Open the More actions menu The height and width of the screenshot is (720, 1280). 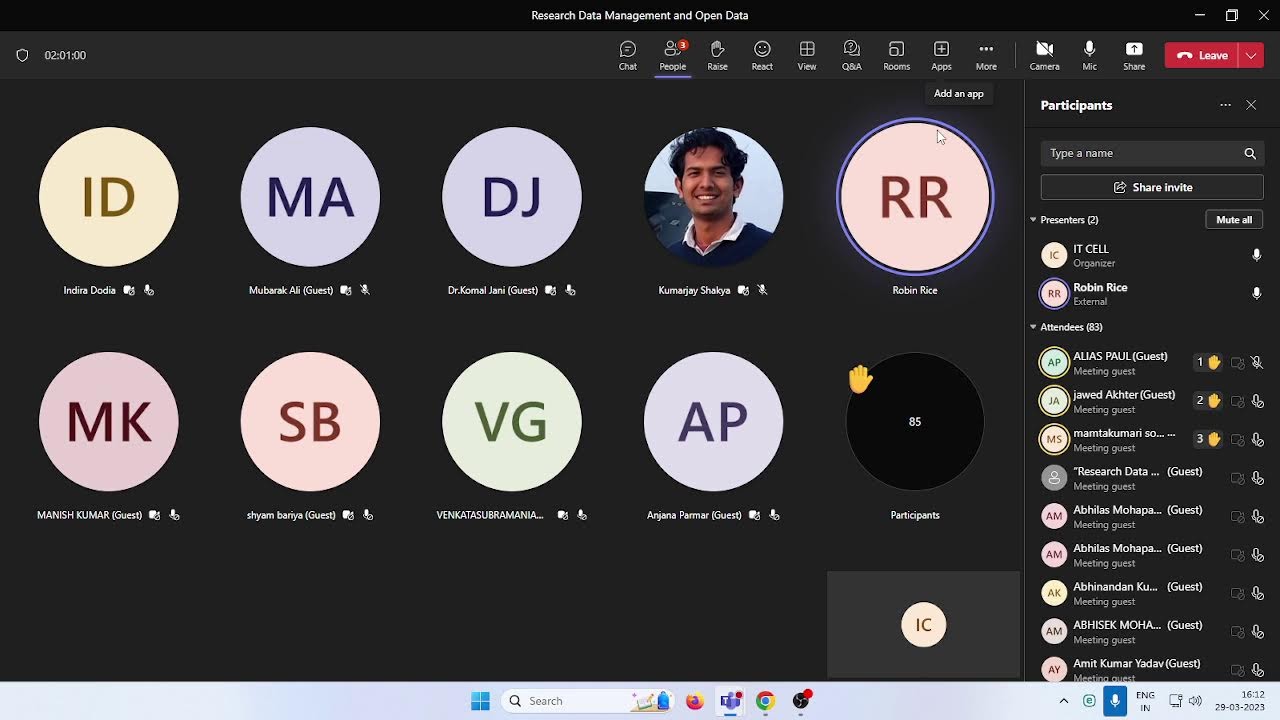pyautogui.click(x=986, y=55)
